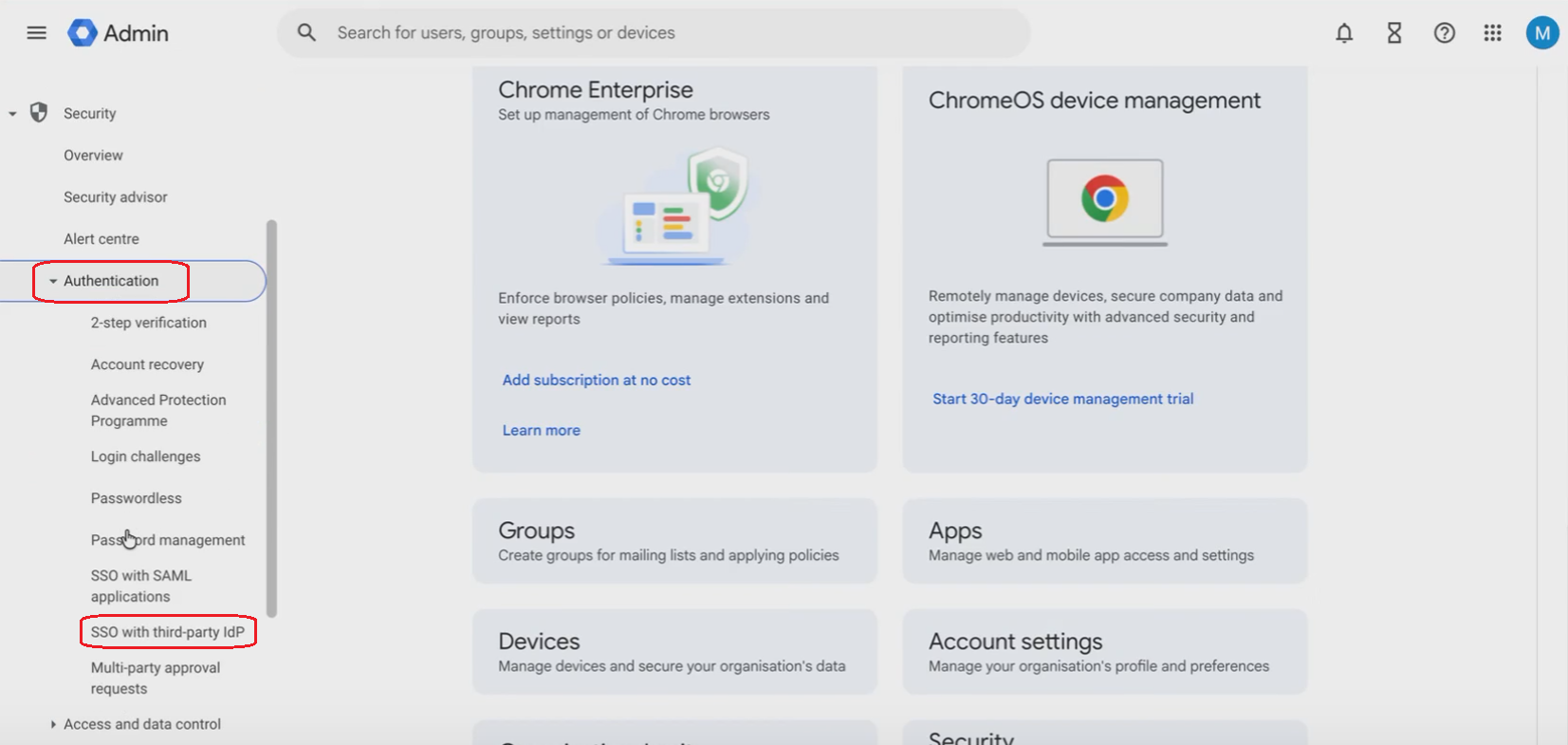This screenshot has height=745, width=1568.
Task: Open the Google apps grid
Action: [1492, 33]
